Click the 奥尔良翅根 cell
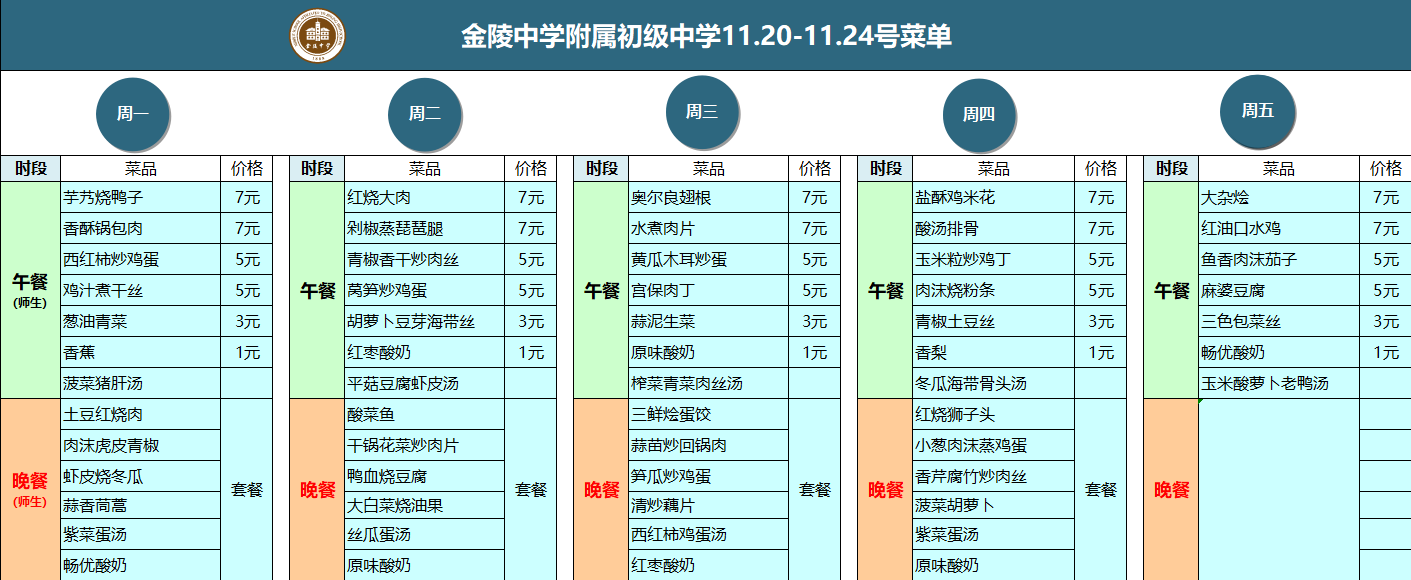 coord(709,198)
